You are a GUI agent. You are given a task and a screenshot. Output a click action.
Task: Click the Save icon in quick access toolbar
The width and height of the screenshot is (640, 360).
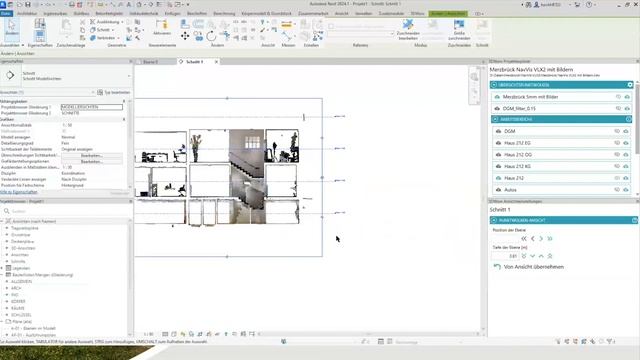(28, 4)
